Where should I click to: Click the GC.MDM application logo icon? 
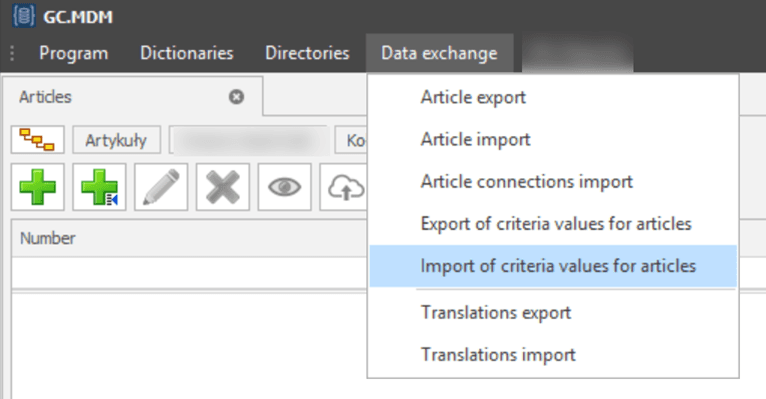(x=23, y=16)
